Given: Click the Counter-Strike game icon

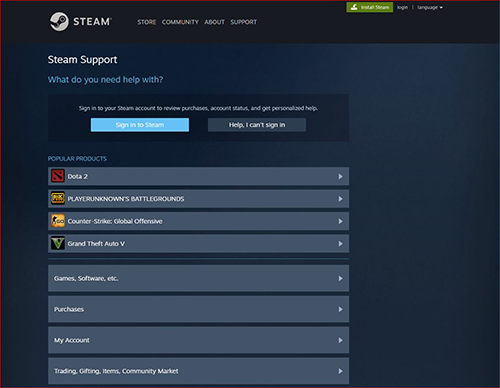Looking at the screenshot, I should [x=58, y=221].
